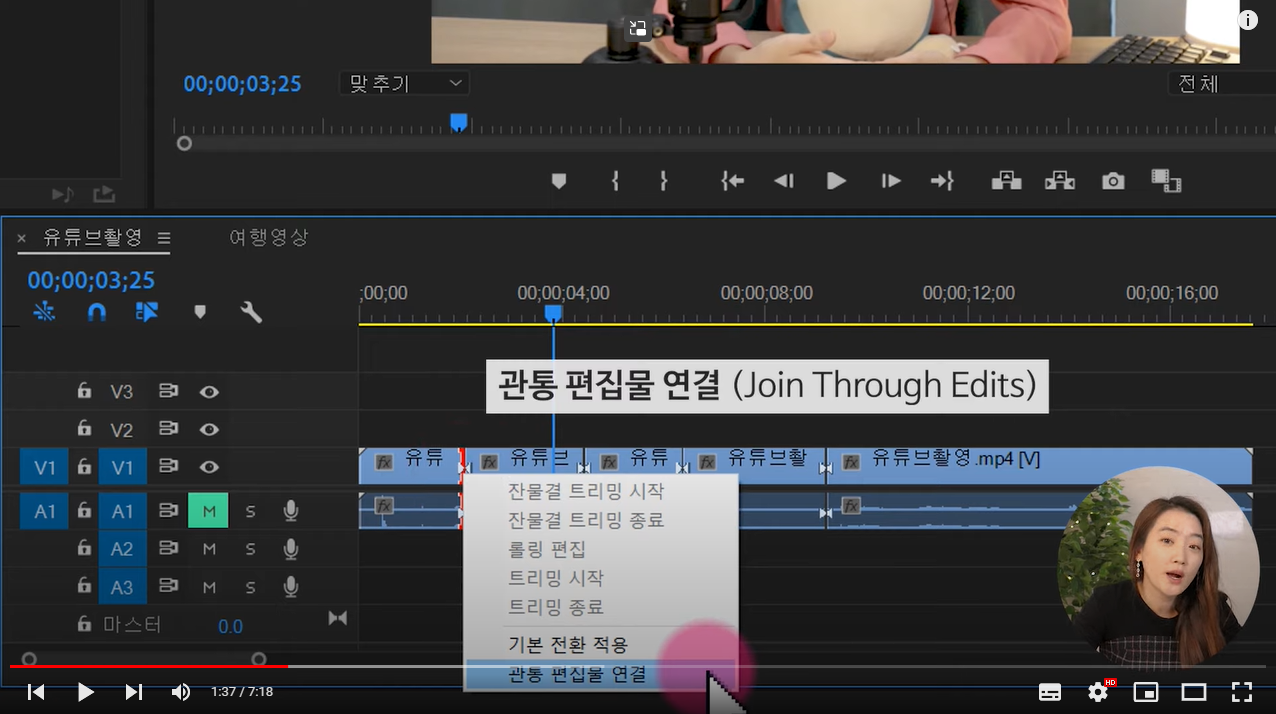Open YouTube player settings gear
The width and height of the screenshot is (1276, 714).
[1099, 691]
